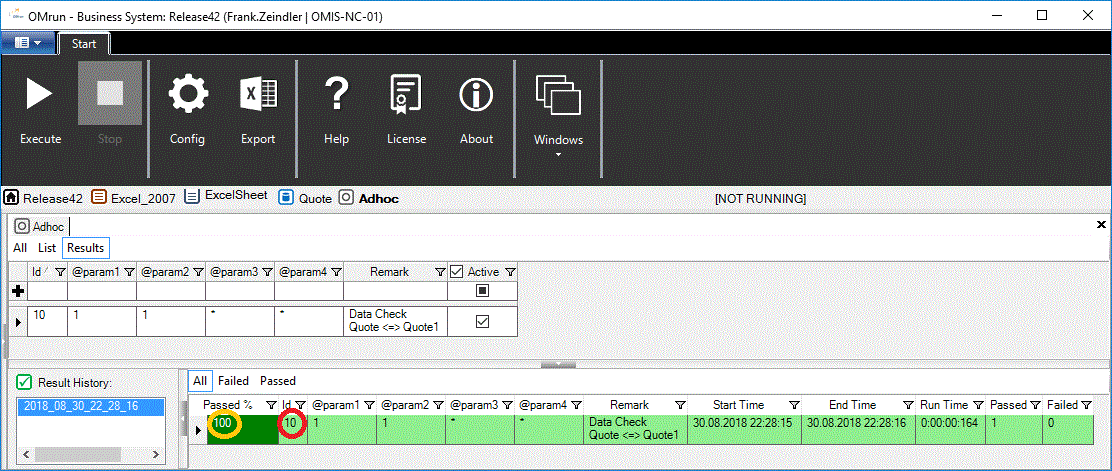Open the blue application menu button

[27, 43]
